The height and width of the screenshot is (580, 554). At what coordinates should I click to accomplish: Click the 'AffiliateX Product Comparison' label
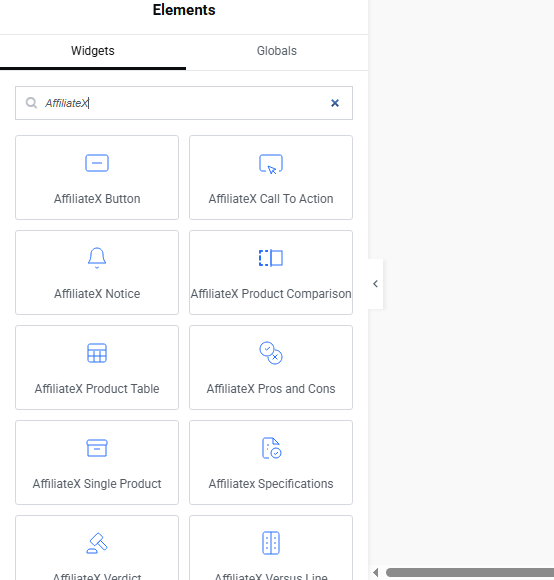point(271,294)
